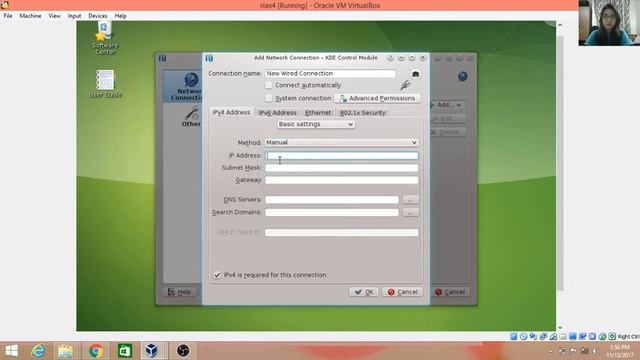Screen dimensions: 640x360
Task: Click the Search Domains field
Action: point(332,212)
